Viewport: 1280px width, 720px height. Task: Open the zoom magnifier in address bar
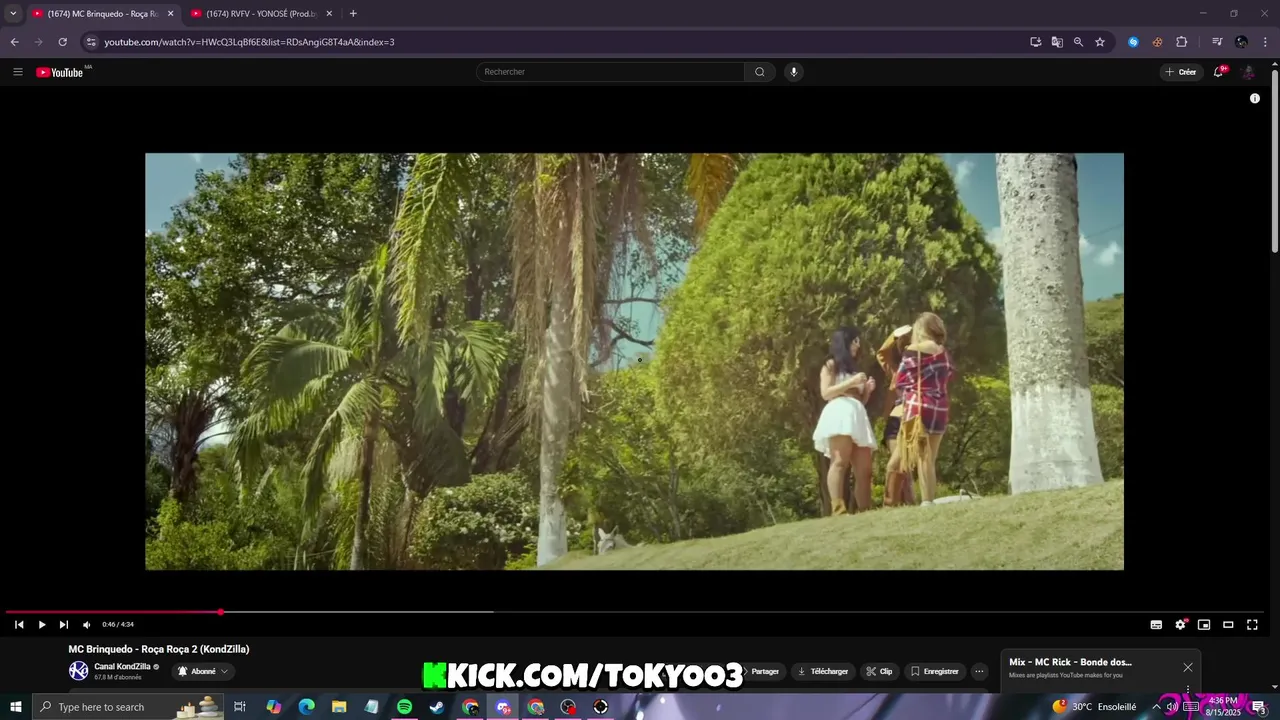point(1078,42)
